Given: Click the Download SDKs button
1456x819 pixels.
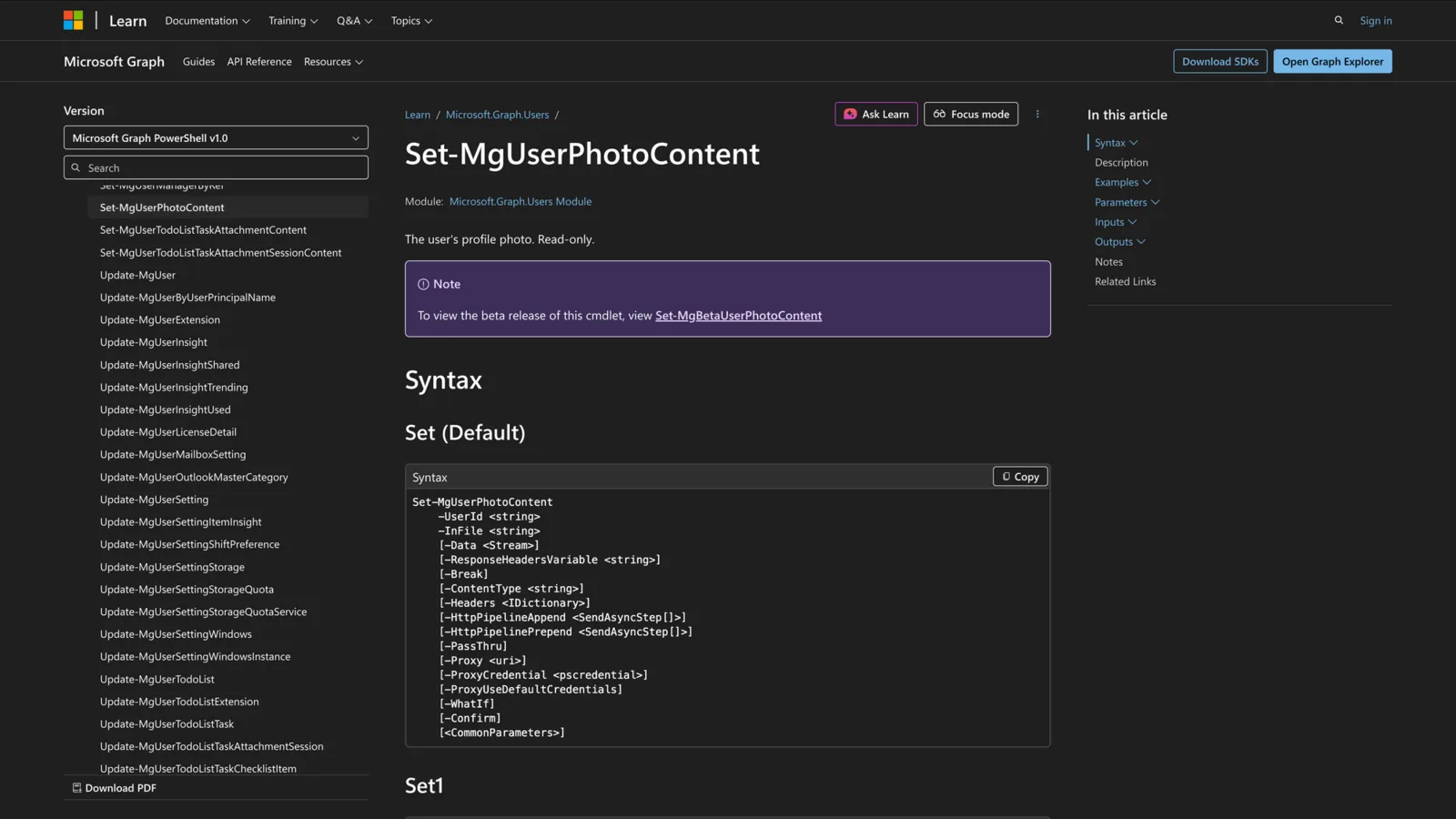Looking at the screenshot, I should 1220,62.
